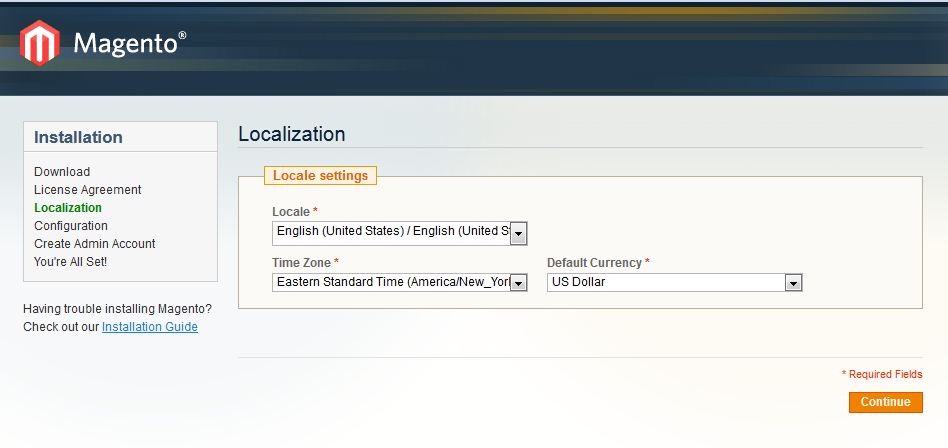The image size is (948, 448).
Task: Select the Configuration step in sidebar
Action: (71, 226)
